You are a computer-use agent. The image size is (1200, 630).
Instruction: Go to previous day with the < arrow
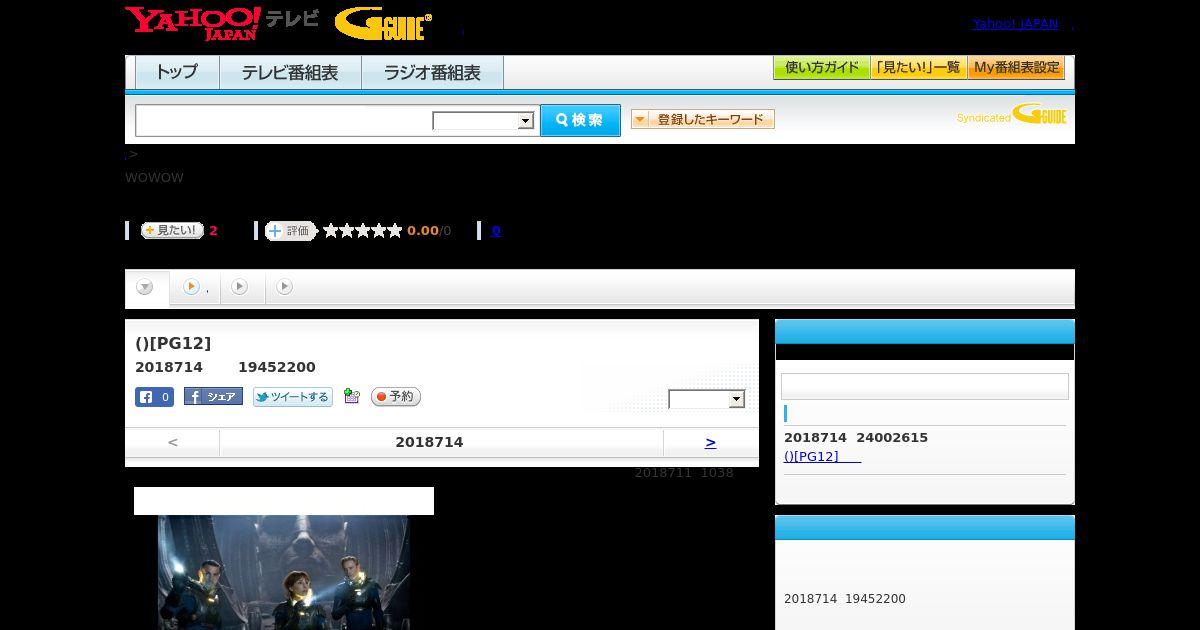pyautogui.click(x=173, y=442)
